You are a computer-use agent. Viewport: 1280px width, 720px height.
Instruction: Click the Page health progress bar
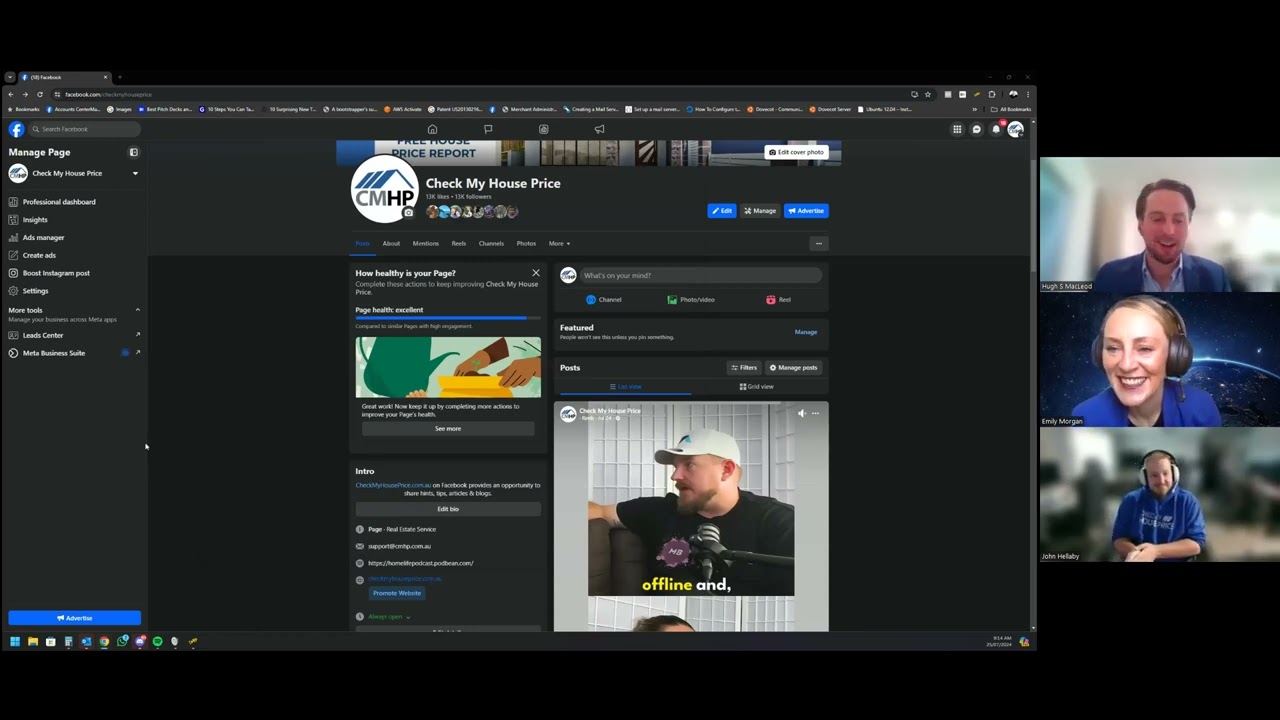pos(448,318)
